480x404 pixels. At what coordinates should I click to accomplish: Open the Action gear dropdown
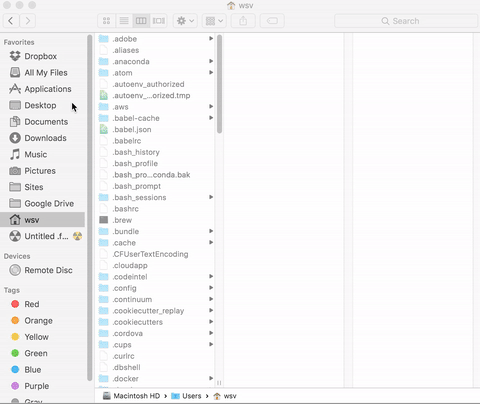click(x=185, y=21)
